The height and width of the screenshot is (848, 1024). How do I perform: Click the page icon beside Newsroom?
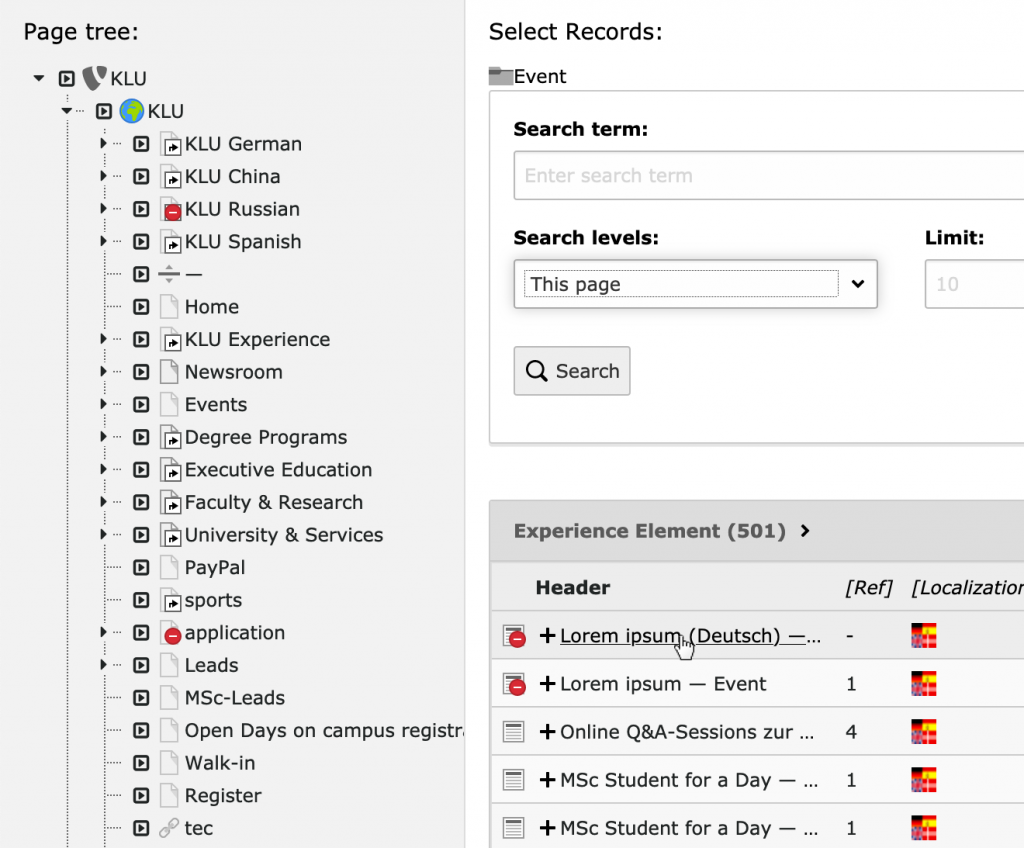tap(169, 372)
